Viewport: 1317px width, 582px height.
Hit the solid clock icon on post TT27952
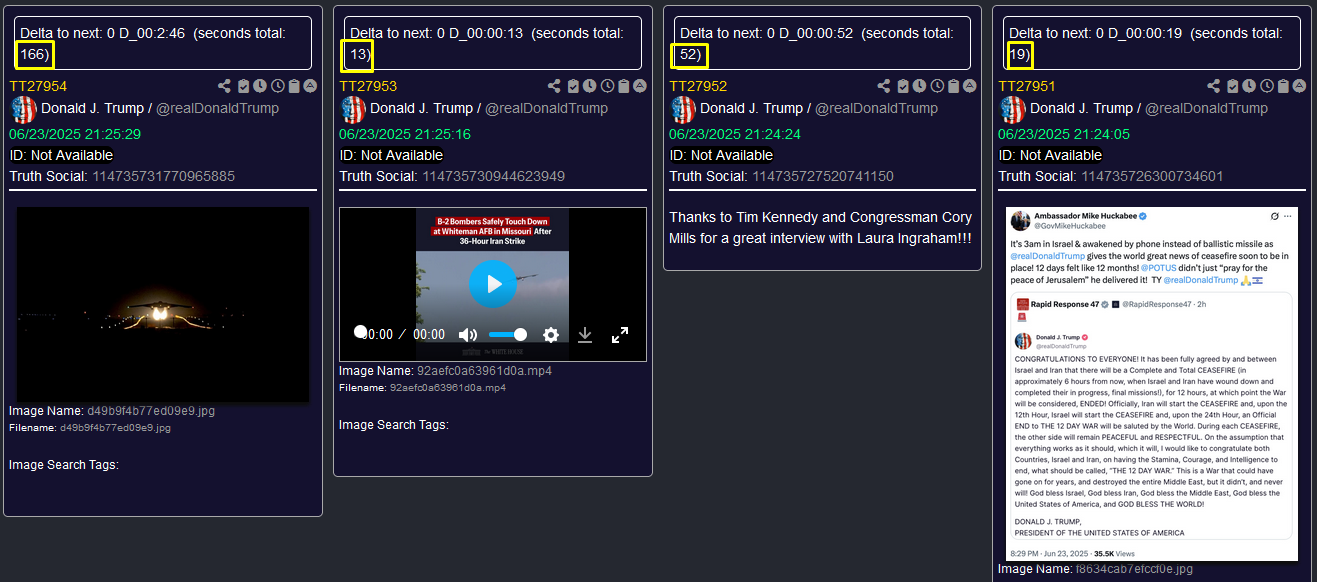pos(919,86)
